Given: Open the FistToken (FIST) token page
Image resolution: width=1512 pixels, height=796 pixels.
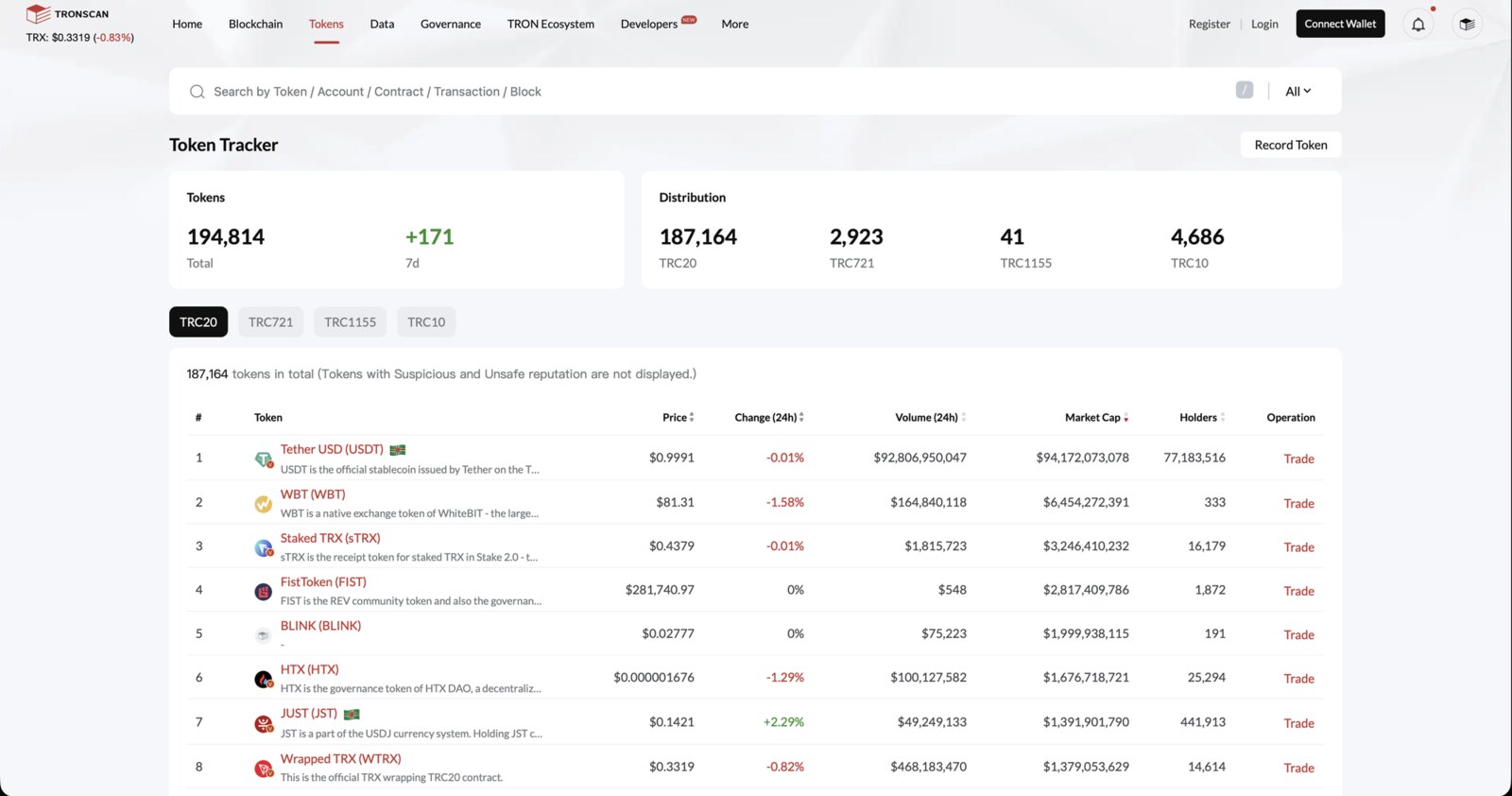Looking at the screenshot, I should click(323, 581).
